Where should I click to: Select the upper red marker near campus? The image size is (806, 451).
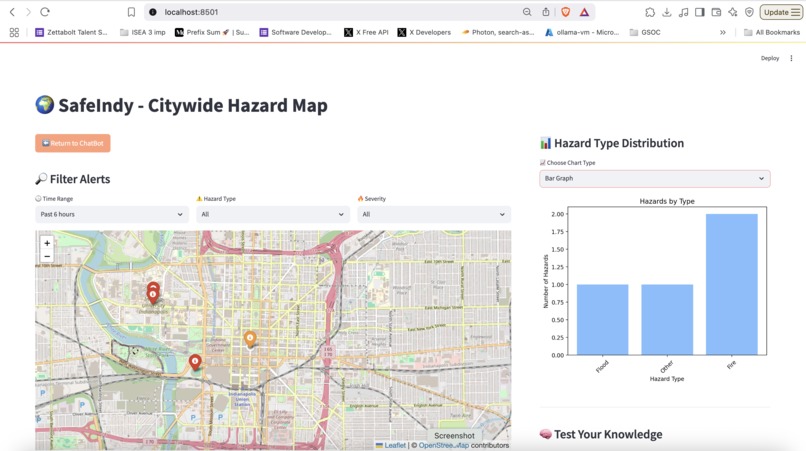tap(153, 286)
